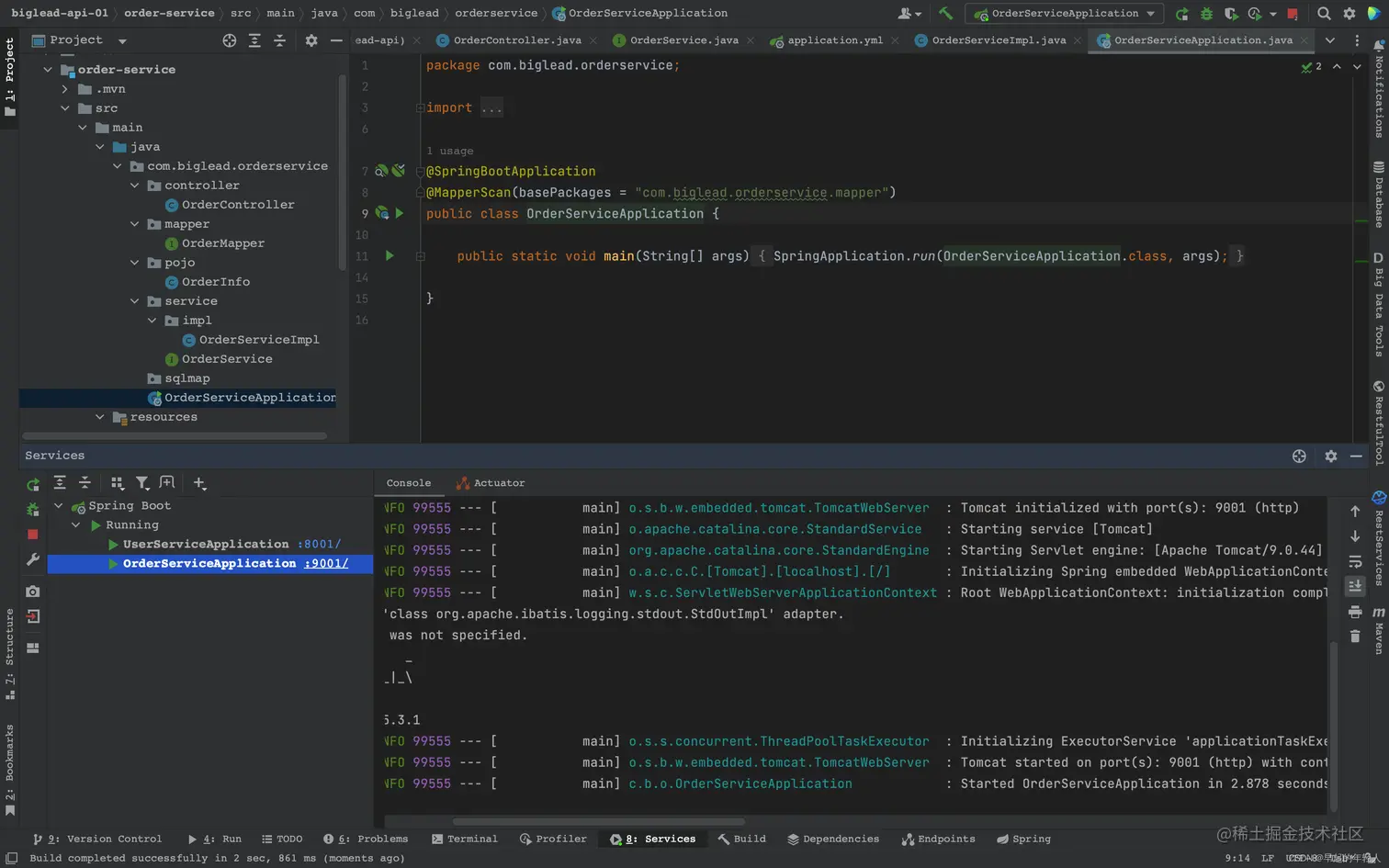The image size is (1389, 868).
Task: Open the :8001/ link of UserServiceApplication
Action: coord(319,544)
